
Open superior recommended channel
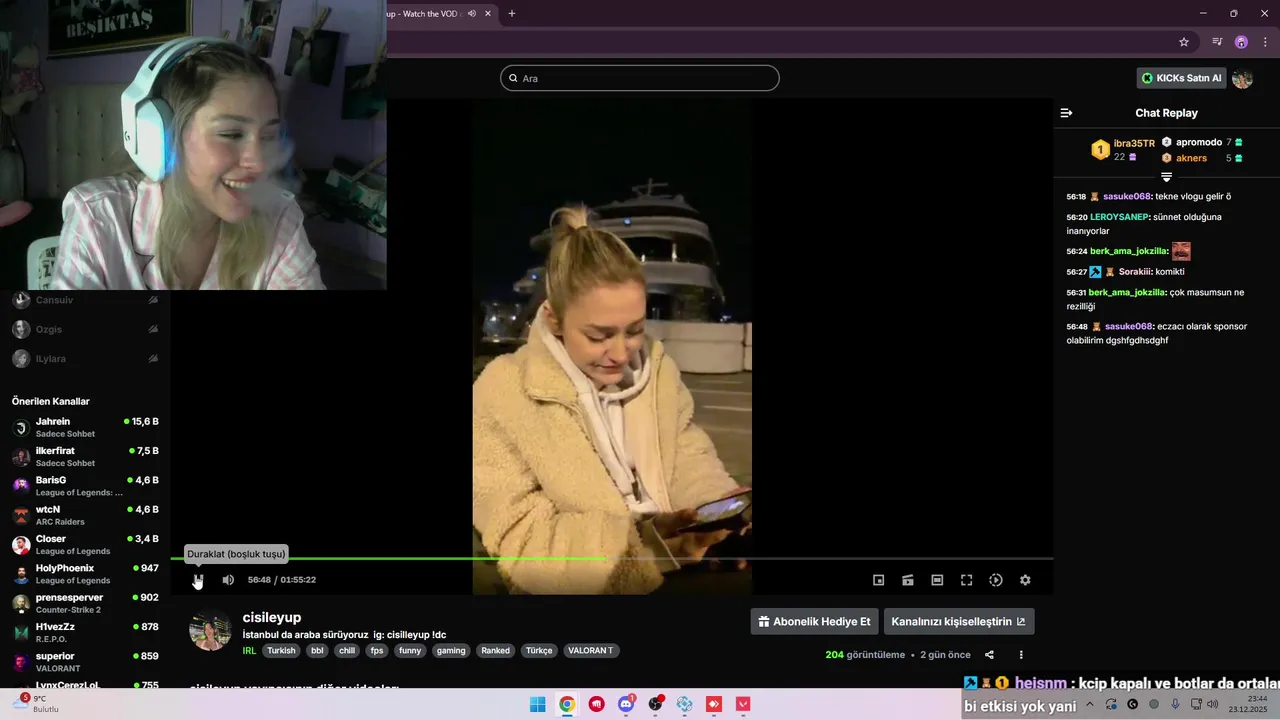[85, 662]
